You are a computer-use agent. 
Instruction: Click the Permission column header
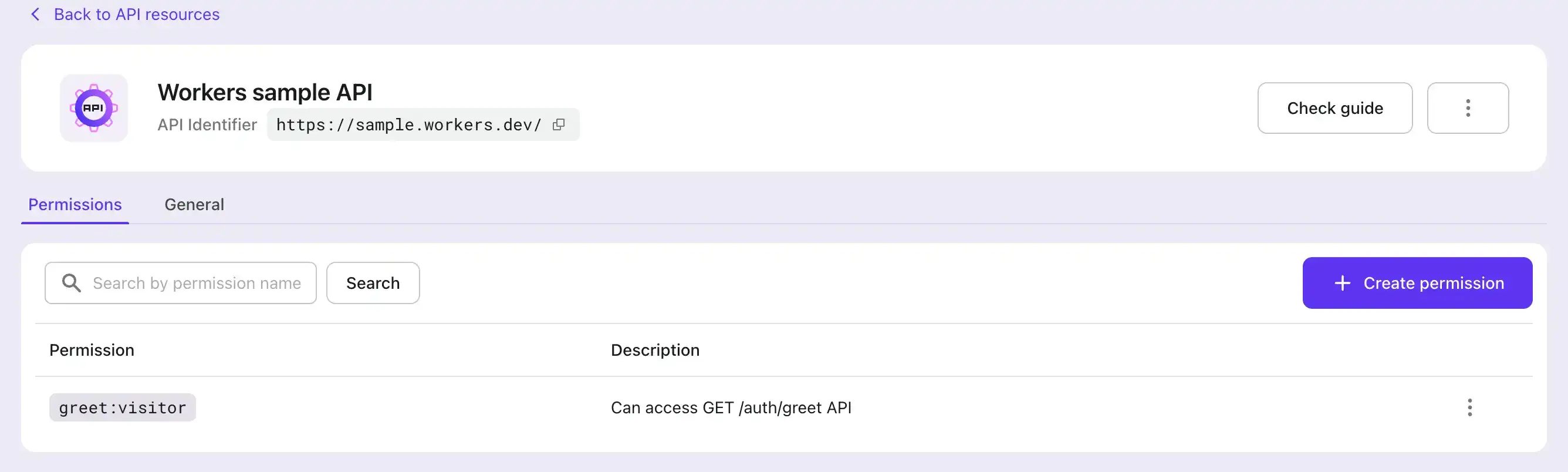tap(92, 350)
